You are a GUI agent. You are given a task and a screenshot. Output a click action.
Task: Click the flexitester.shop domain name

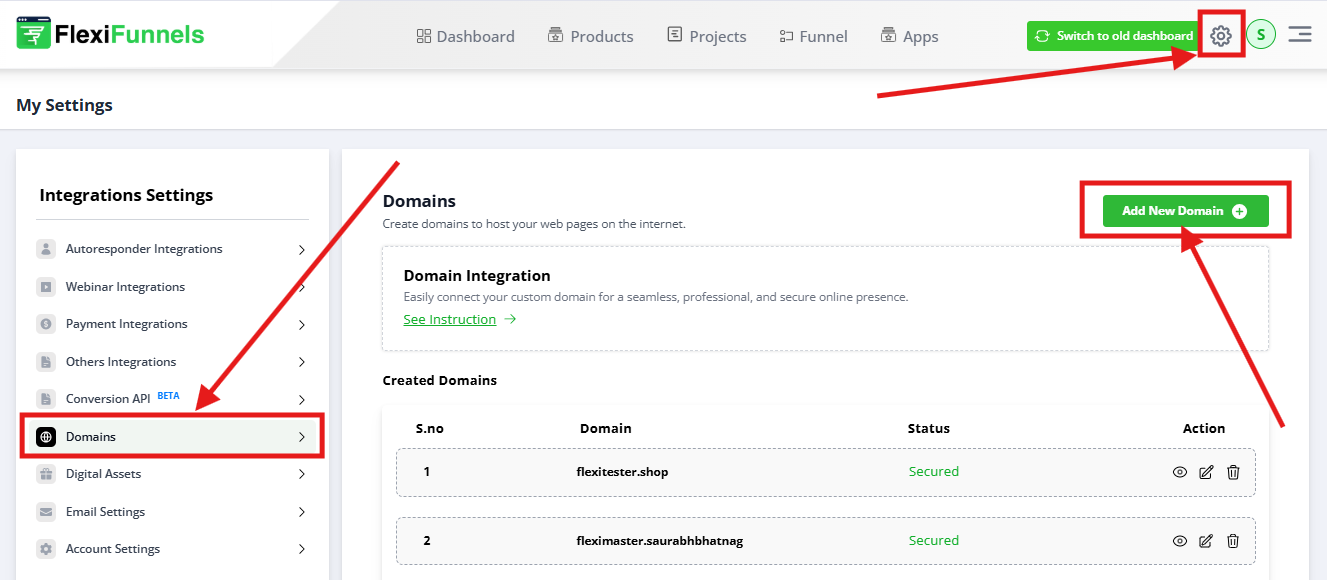(x=622, y=472)
